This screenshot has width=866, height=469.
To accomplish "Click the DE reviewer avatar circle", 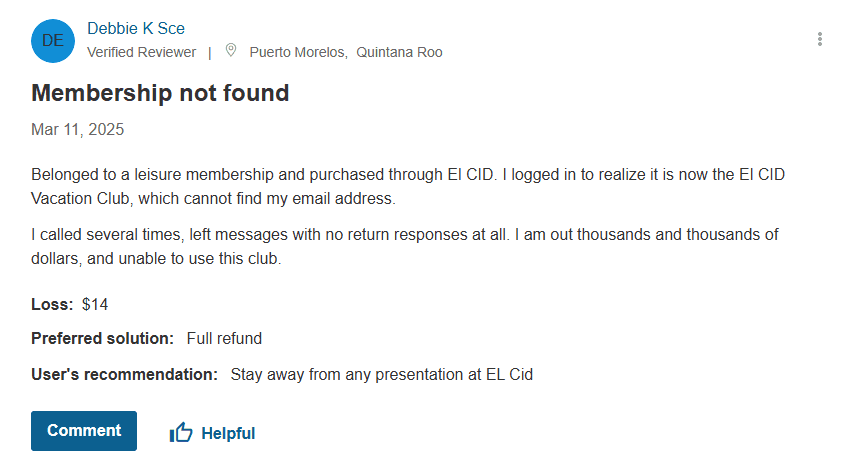I will click(53, 41).
